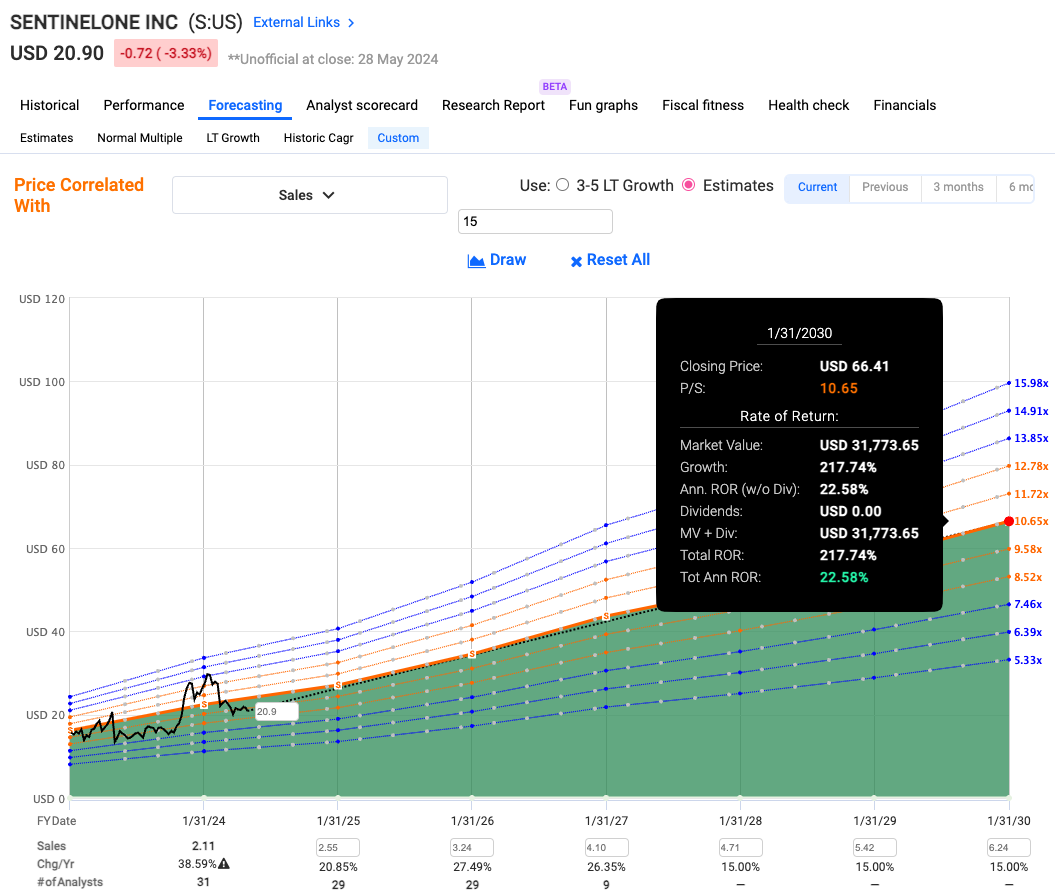
Task: Switch to the Health check tab
Action: pyautogui.click(x=809, y=105)
